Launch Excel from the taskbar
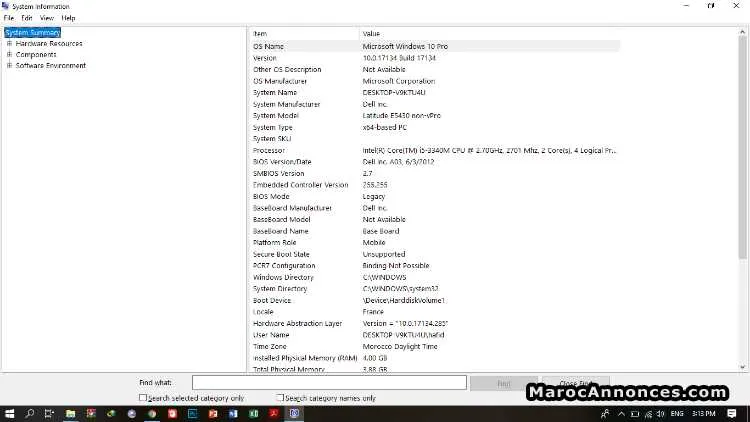750x422 pixels. tap(254, 413)
